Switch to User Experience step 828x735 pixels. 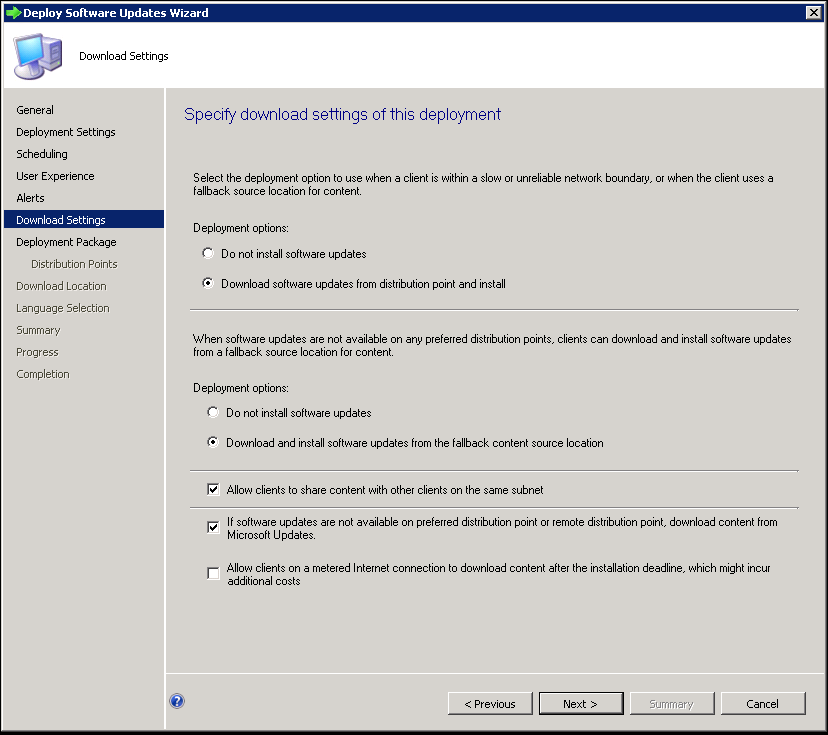point(55,176)
